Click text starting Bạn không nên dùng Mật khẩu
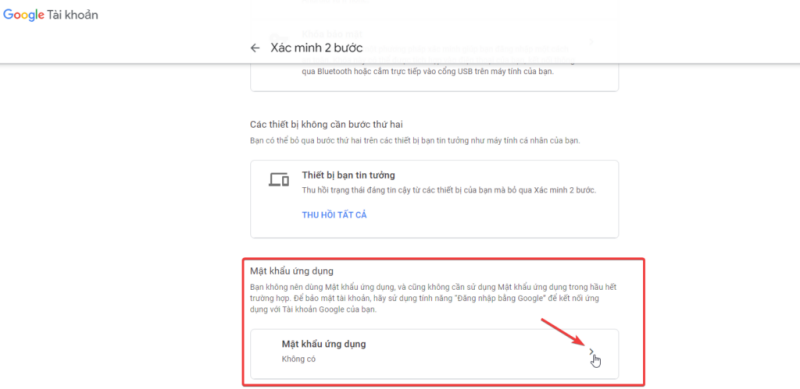The image size is (800, 389). tap(433, 299)
